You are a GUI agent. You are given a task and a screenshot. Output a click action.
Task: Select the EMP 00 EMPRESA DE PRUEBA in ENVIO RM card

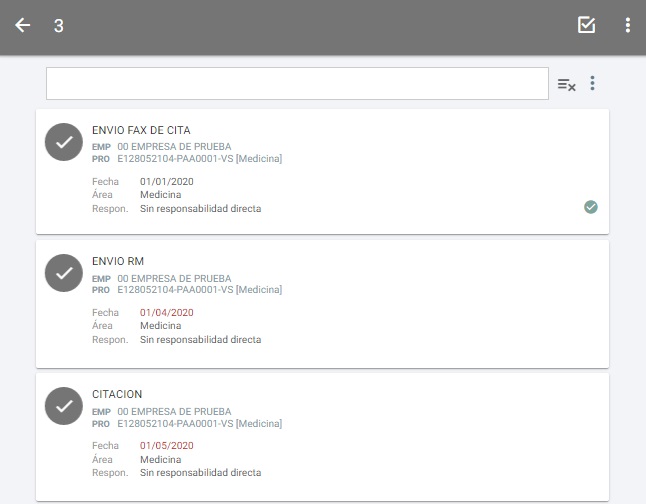(174, 279)
